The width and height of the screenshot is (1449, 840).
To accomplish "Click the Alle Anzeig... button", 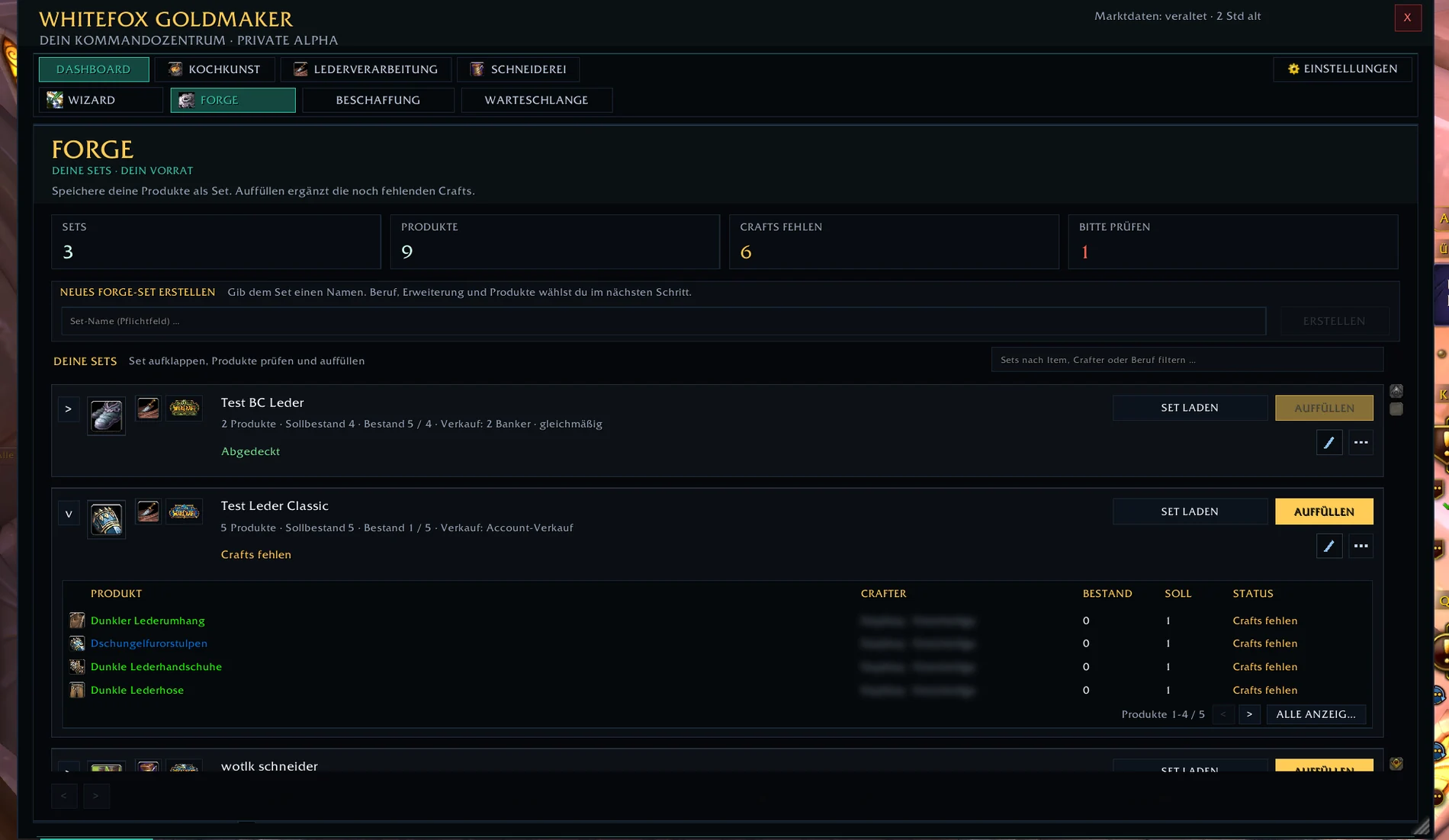I will tap(1316, 714).
